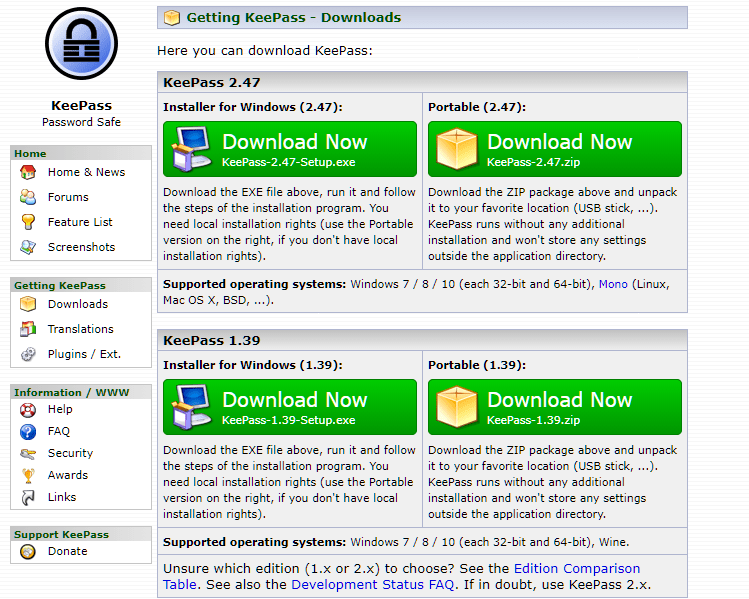Click the computer icon on the 1.39 Setup button
The height and width of the screenshot is (599, 749).
click(x=193, y=406)
